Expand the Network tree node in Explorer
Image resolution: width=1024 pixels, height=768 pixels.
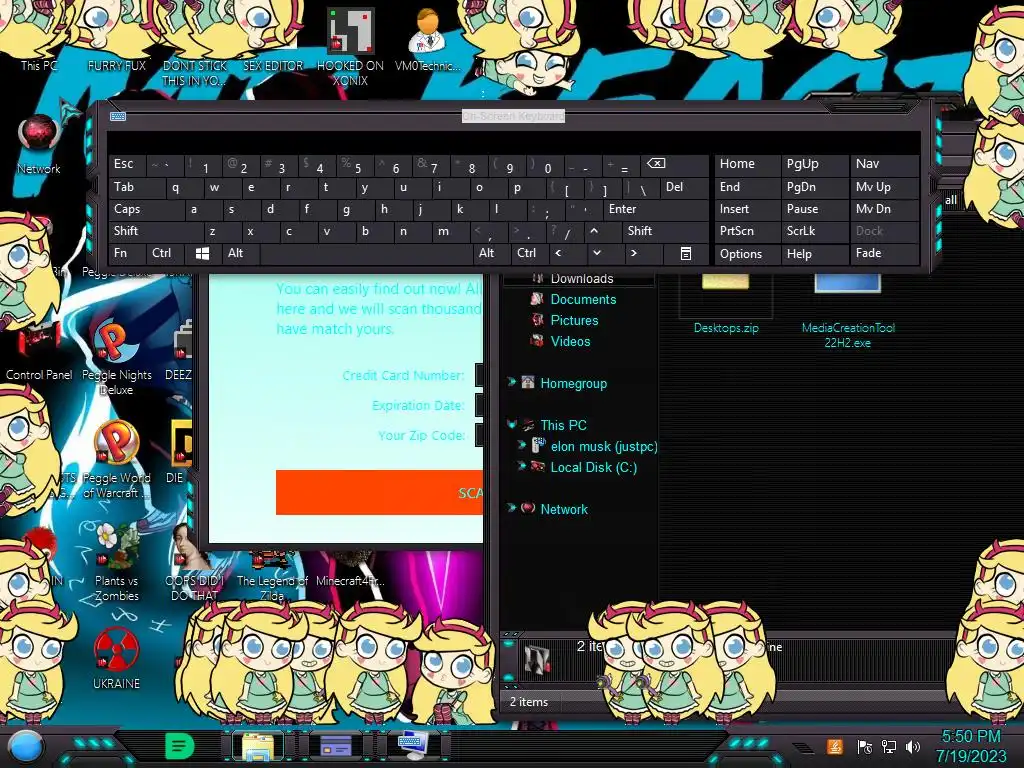pyautogui.click(x=511, y=508)
